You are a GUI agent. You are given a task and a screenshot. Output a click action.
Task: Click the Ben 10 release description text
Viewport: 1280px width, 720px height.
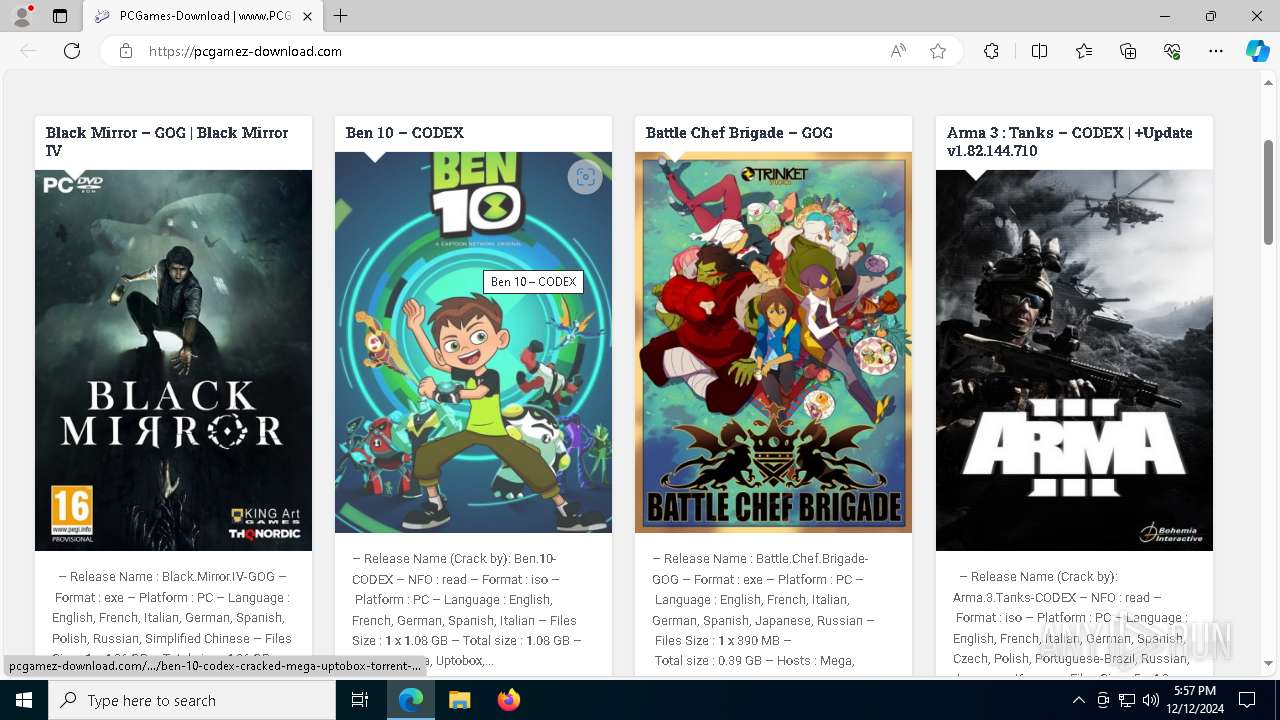467,610
